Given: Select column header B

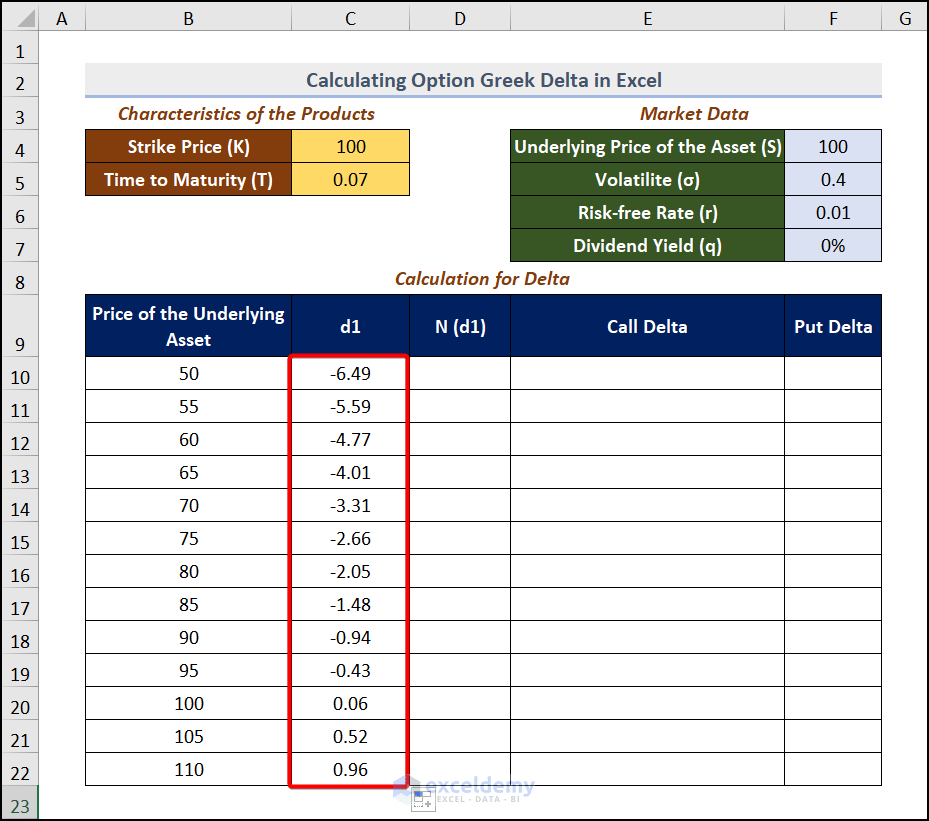Looking at the screenshot, I should 188,17.
